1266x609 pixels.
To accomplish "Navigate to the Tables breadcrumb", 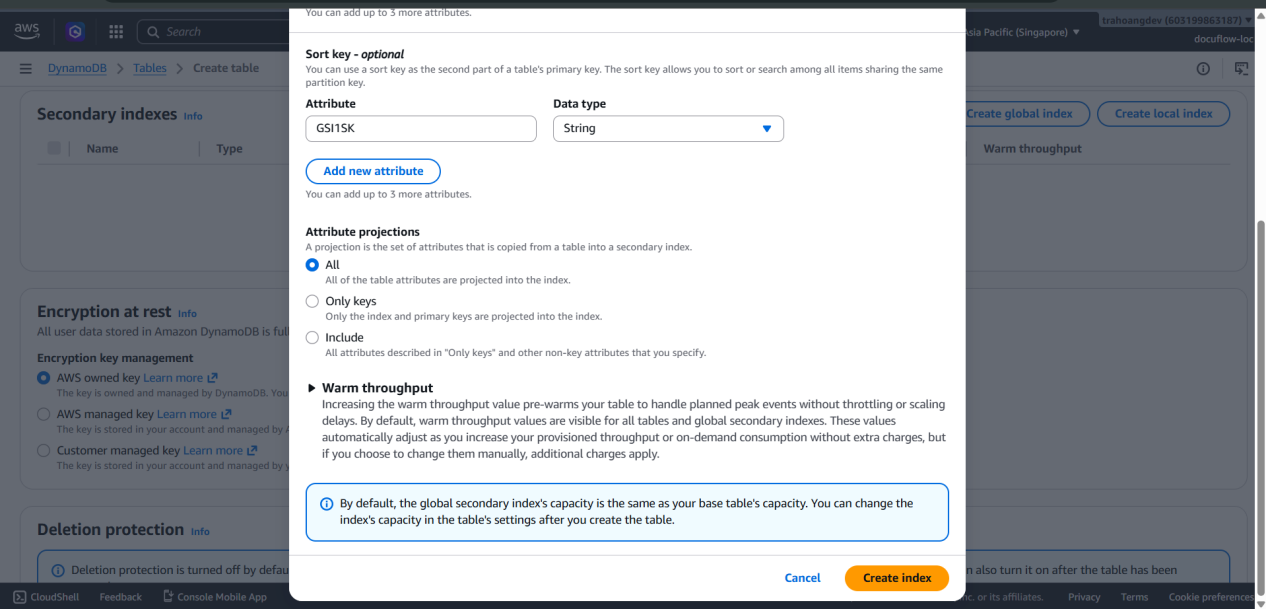I will pyautogui.click(x=150, y=68).
